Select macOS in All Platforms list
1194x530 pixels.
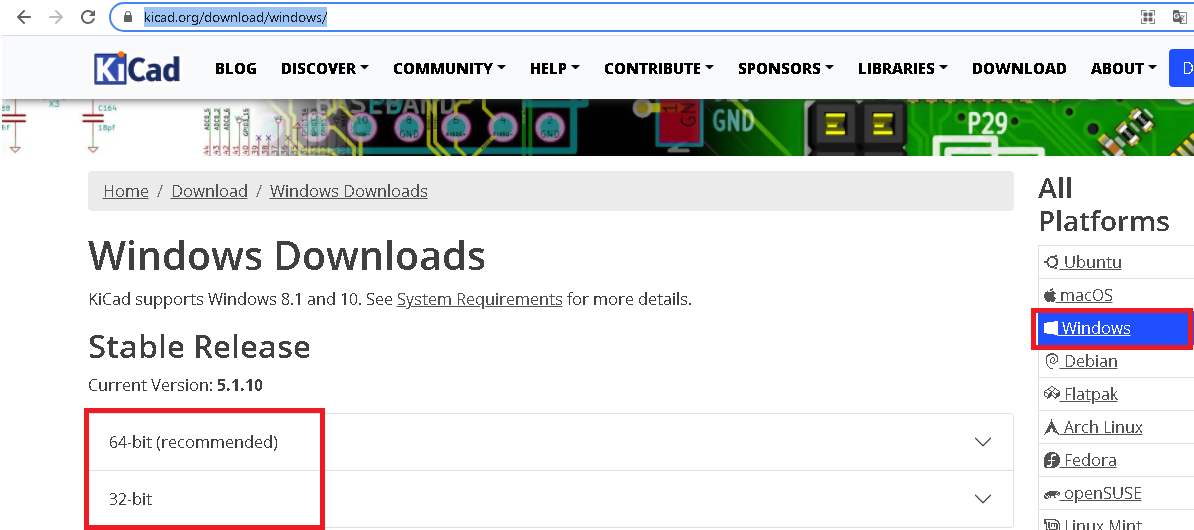click(x=1116, y=295)
